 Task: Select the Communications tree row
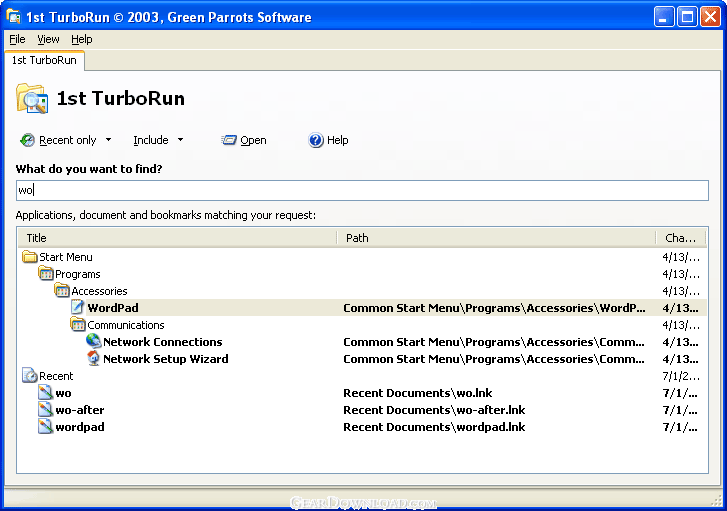point(126,325)
